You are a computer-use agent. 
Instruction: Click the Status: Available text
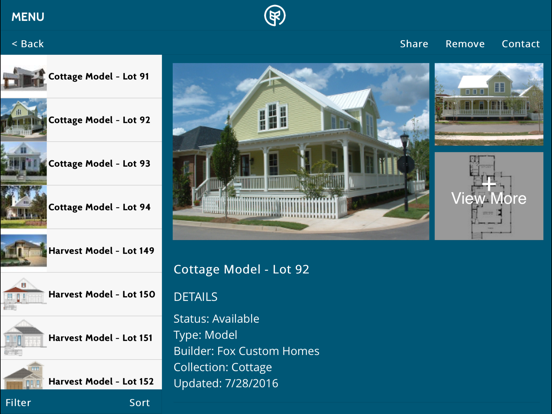tap(216, 319)
